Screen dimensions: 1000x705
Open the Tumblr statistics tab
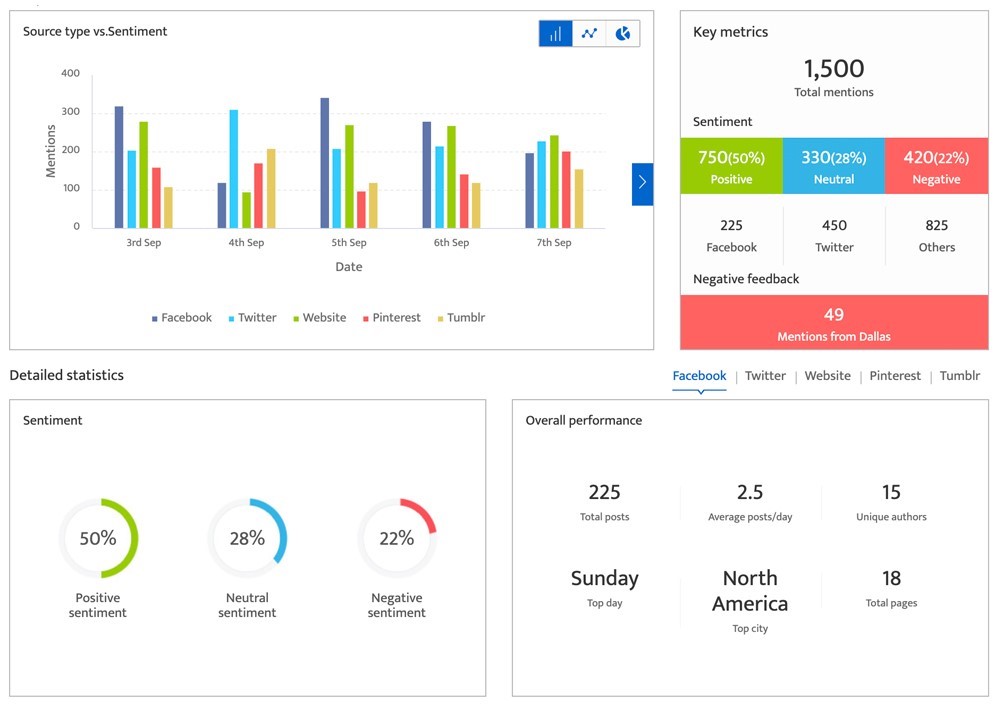[960, 376]
